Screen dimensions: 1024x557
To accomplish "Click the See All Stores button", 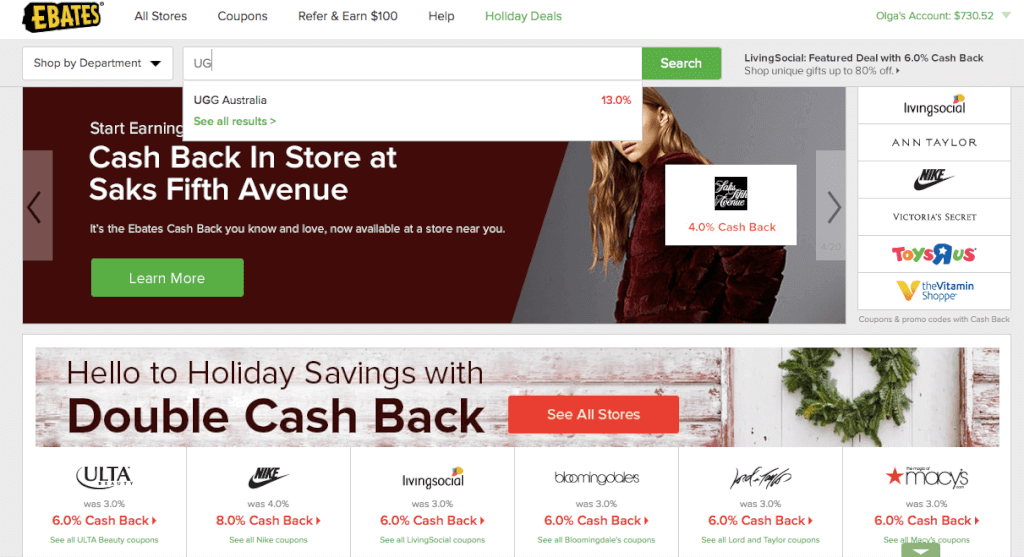I will (593, 415).
